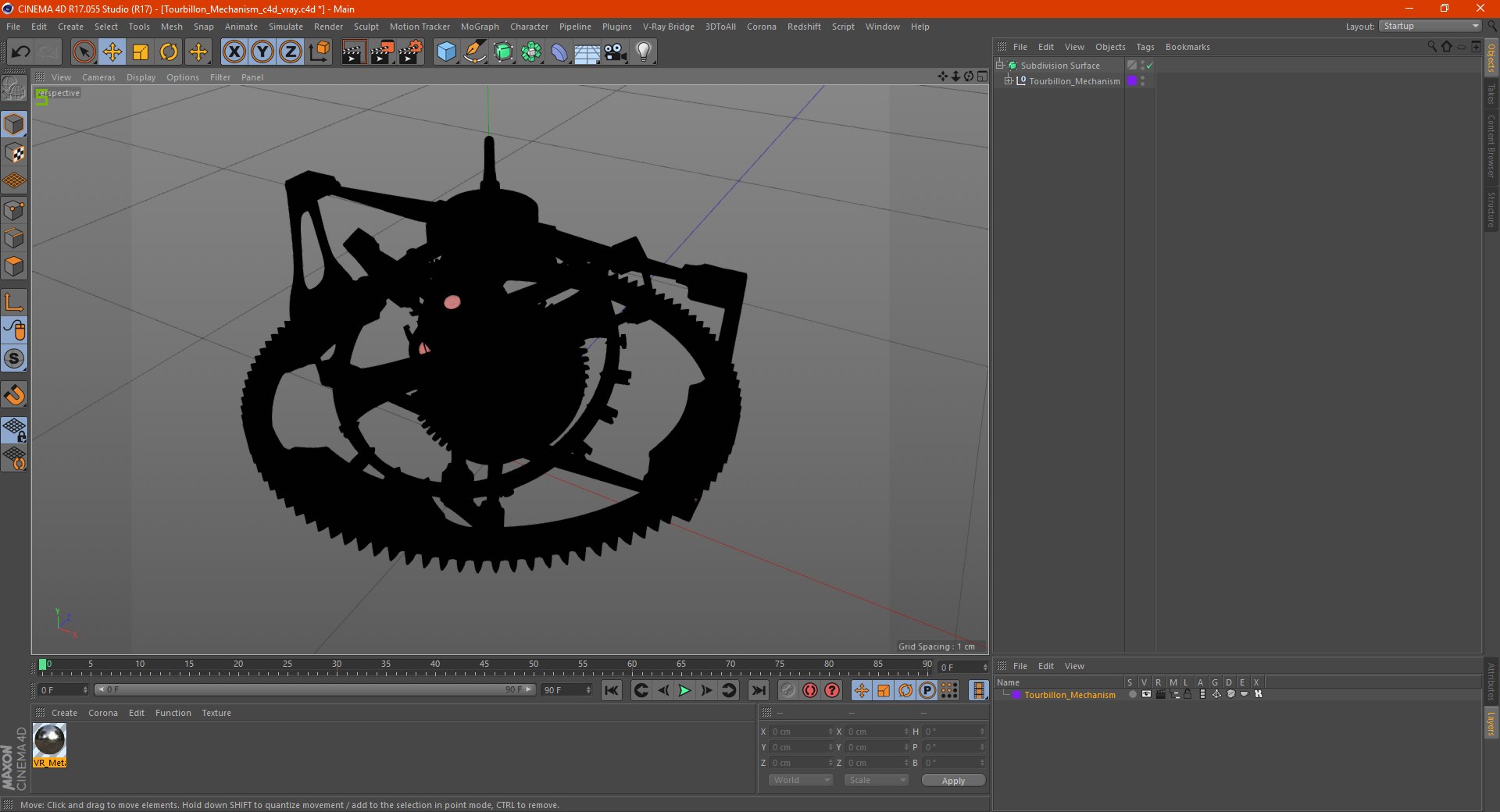Open the Deformer bend object icon
This screenshot has height=812, width=1500.
point(559,52)
